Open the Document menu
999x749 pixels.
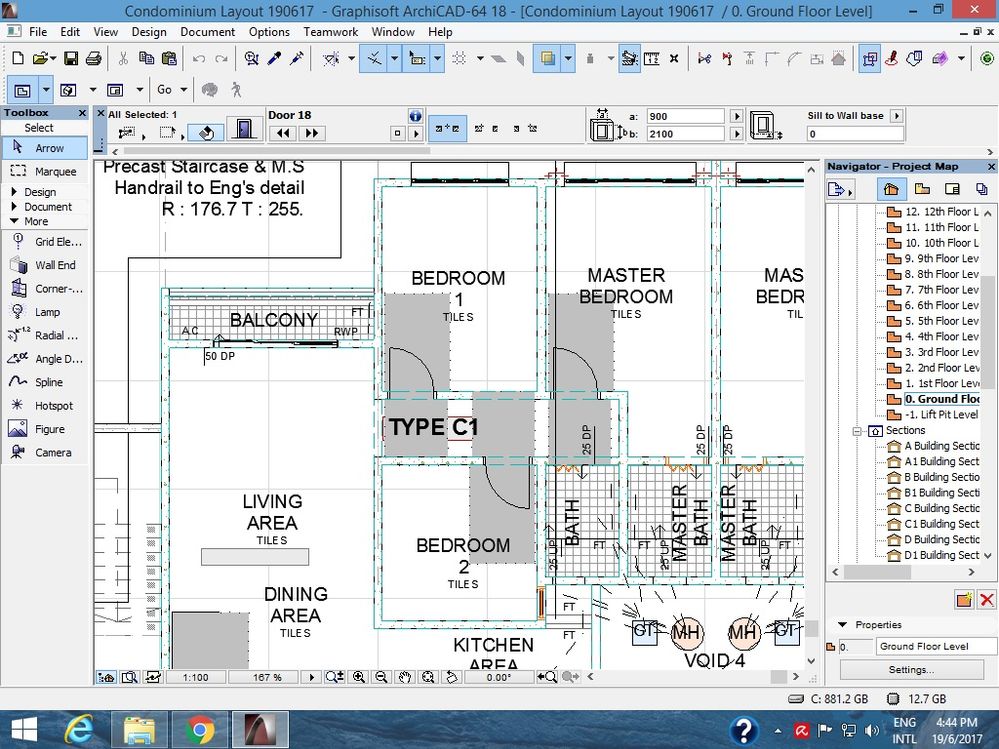coord(208,32)
